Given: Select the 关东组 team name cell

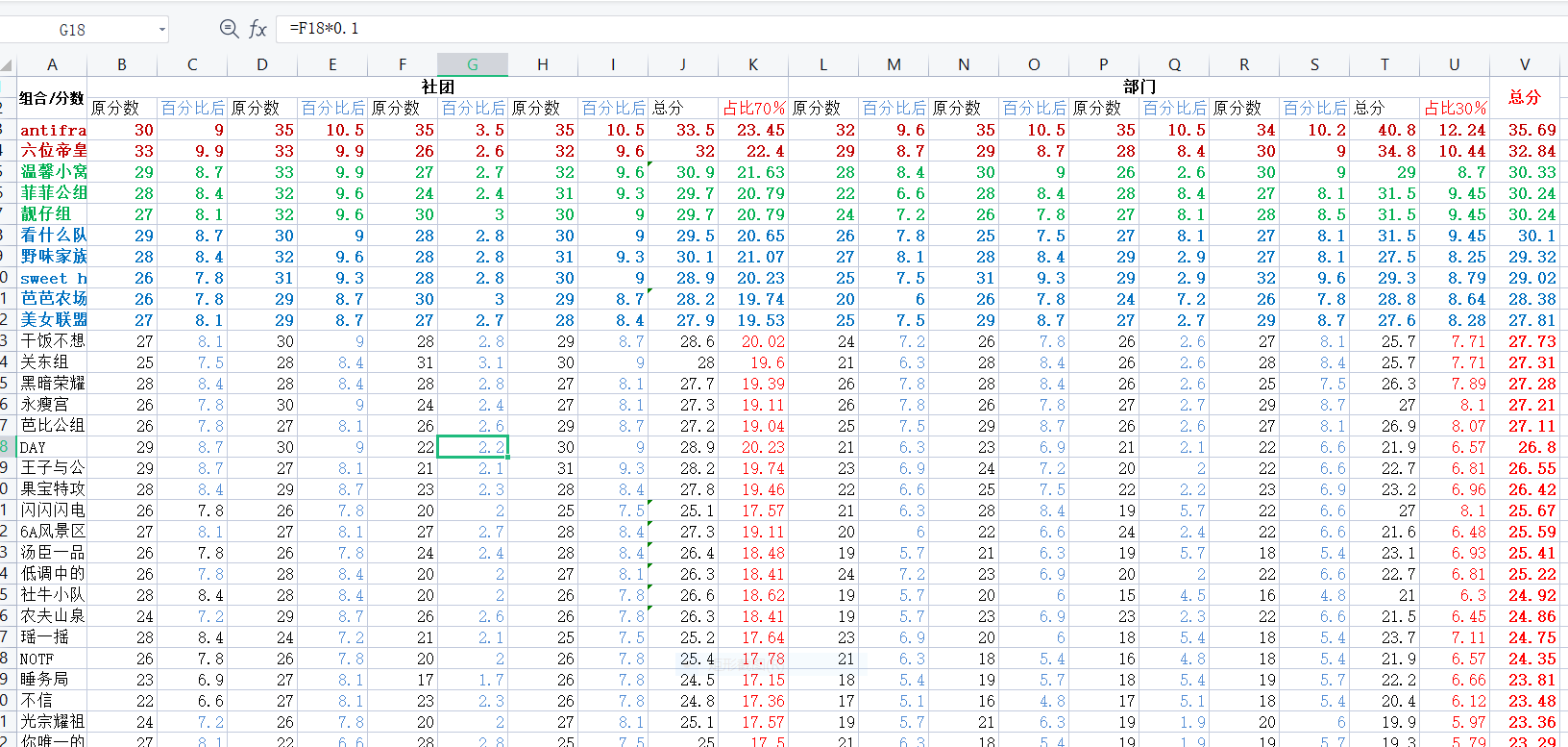Looking at the screenshot, I should point(52,362).
